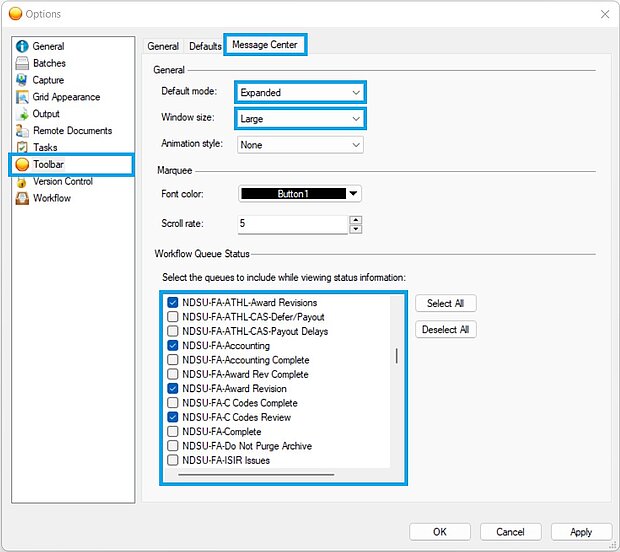Screen dimensions: 620x552
Task: Click the Batches icon in sidebar
Action: [x=22, y=63]
